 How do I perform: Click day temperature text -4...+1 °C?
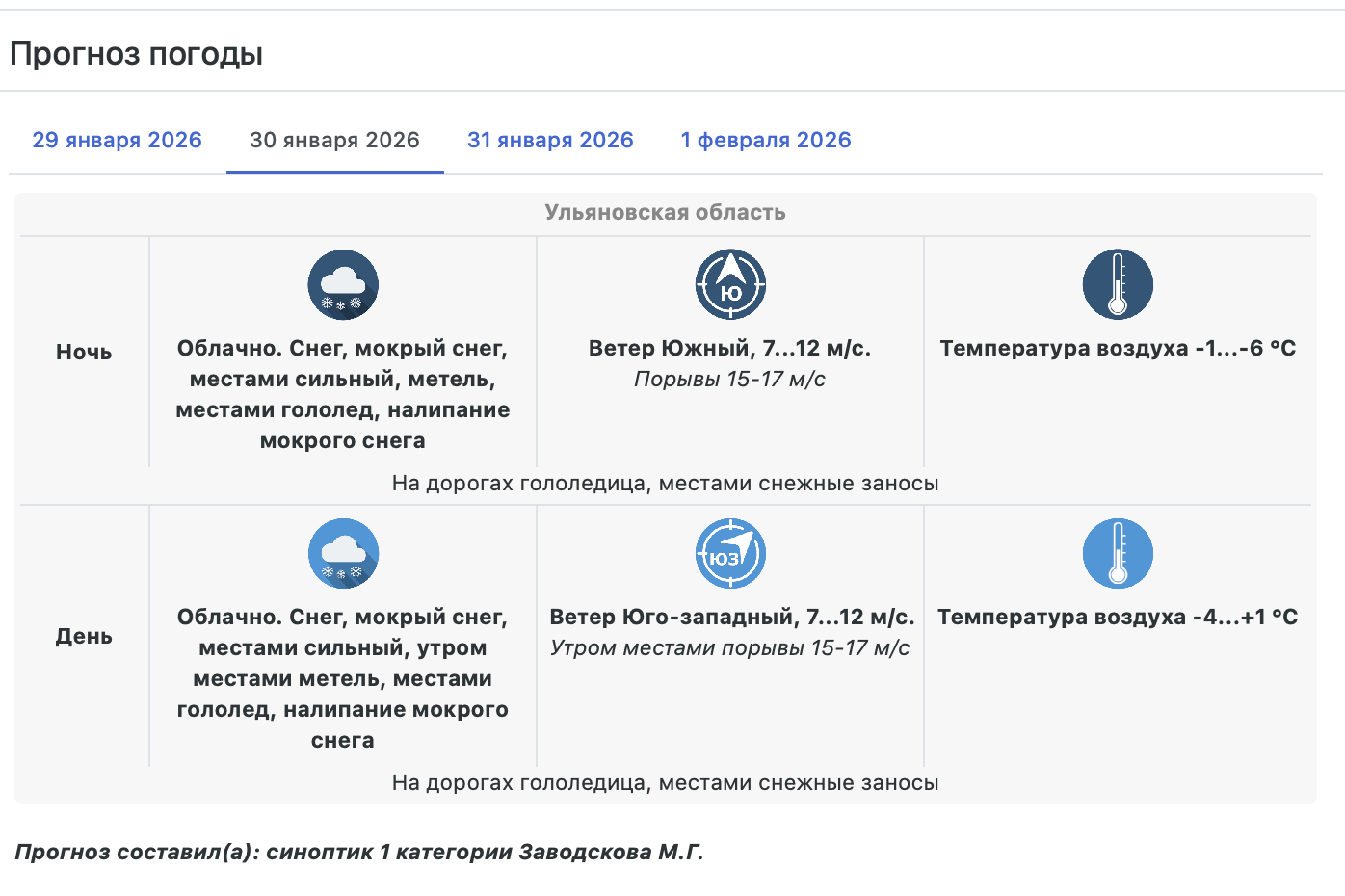click(x=1118, y=618)
